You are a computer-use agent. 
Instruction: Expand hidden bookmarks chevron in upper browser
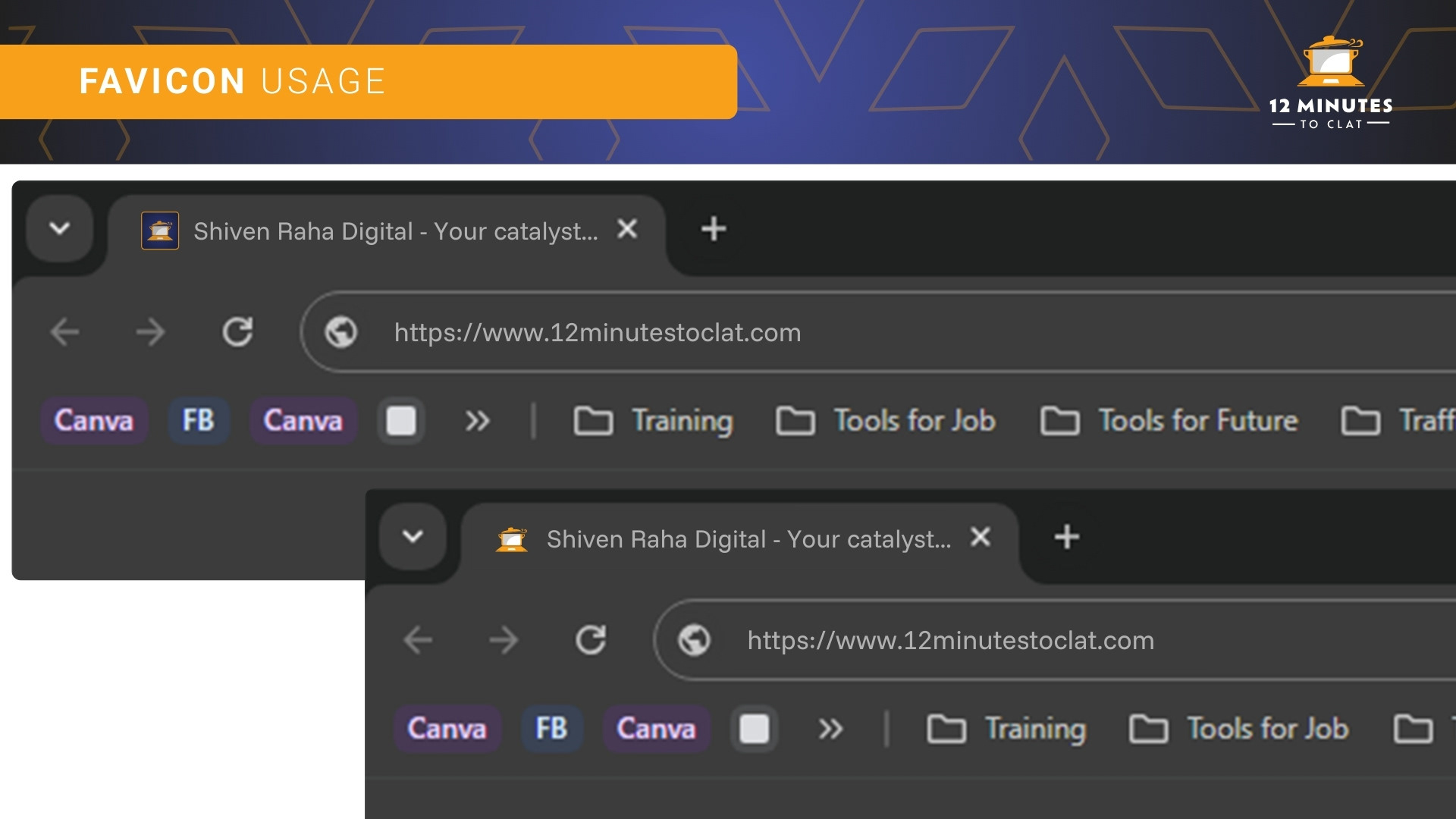click(477, 420)
